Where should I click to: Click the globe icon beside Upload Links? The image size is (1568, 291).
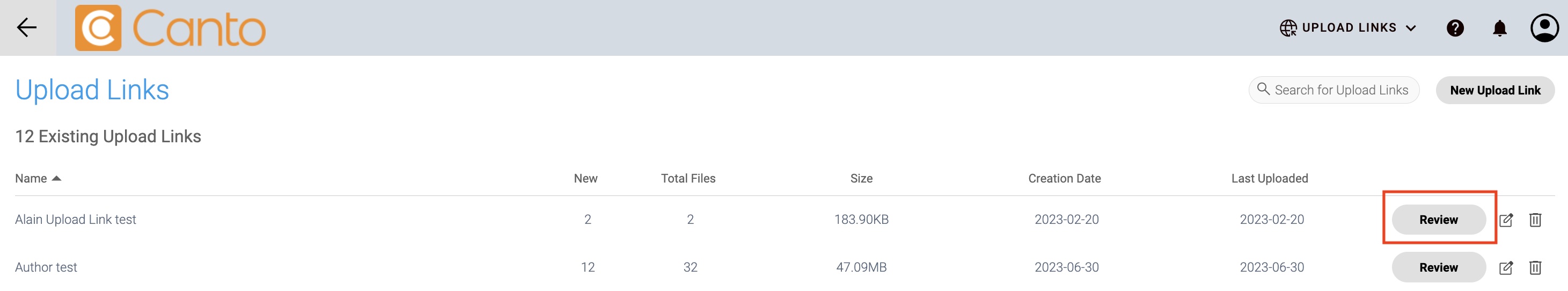(x=1288, y=28)
